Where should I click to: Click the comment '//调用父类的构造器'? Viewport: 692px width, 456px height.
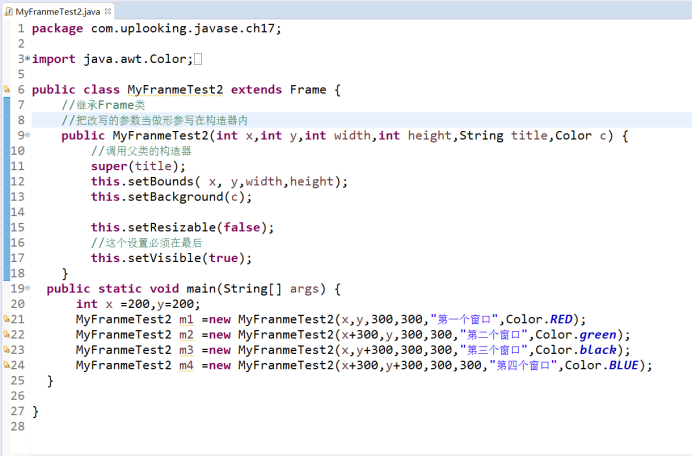(141, 151)
